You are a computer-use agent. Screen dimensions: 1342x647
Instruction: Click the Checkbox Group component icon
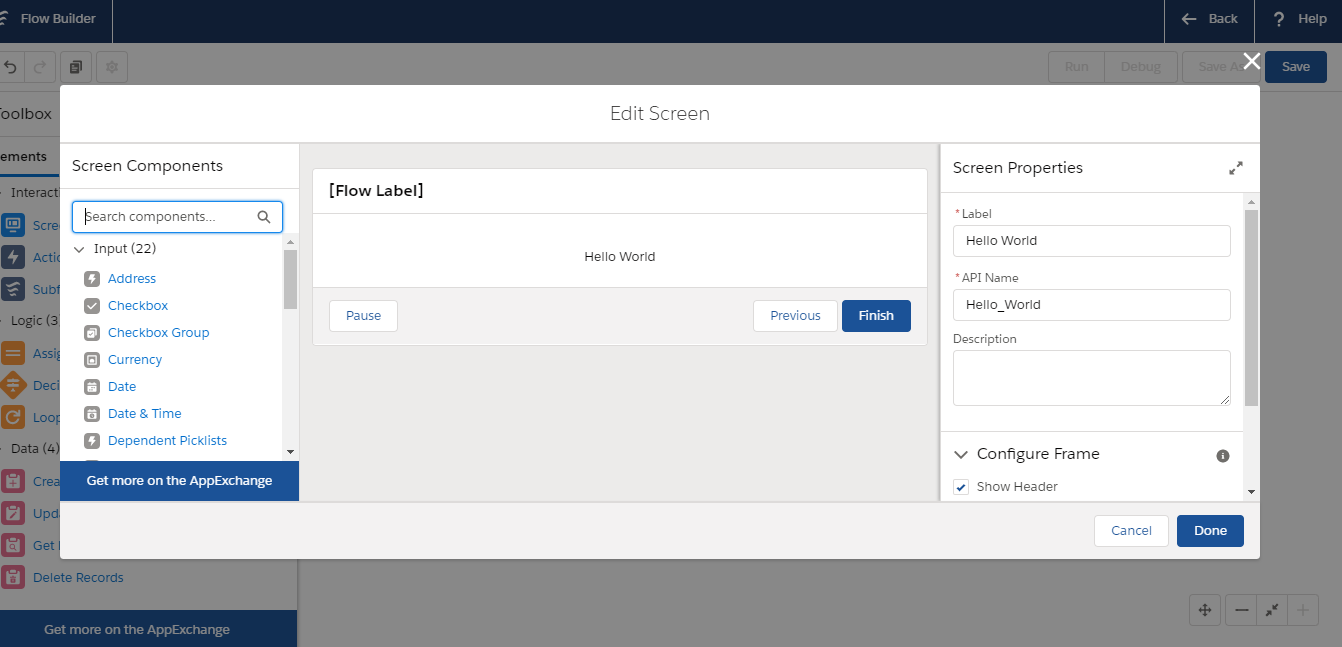tap(92, 333)
